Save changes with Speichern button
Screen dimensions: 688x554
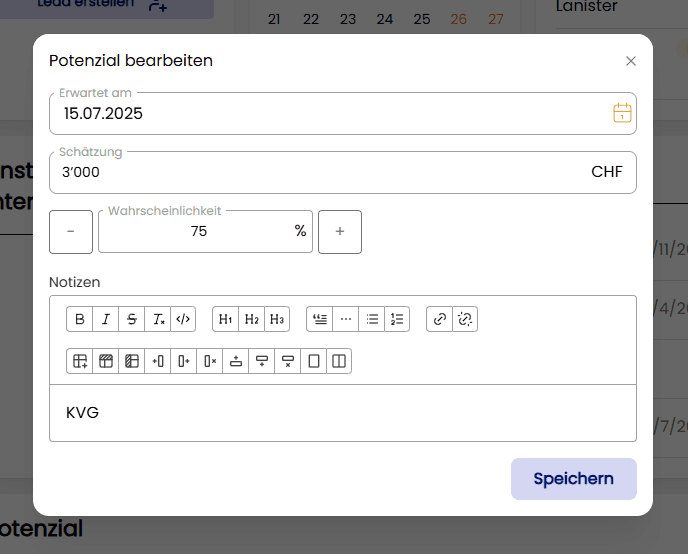[x=573, y=479]
